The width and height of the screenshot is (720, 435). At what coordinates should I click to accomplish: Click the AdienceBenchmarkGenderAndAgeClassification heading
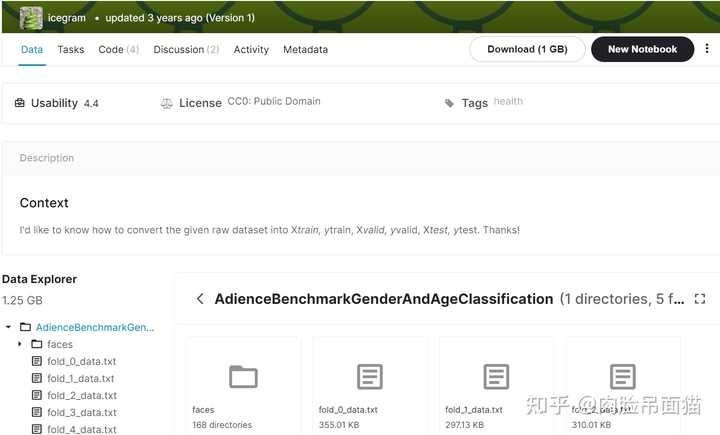384,299
